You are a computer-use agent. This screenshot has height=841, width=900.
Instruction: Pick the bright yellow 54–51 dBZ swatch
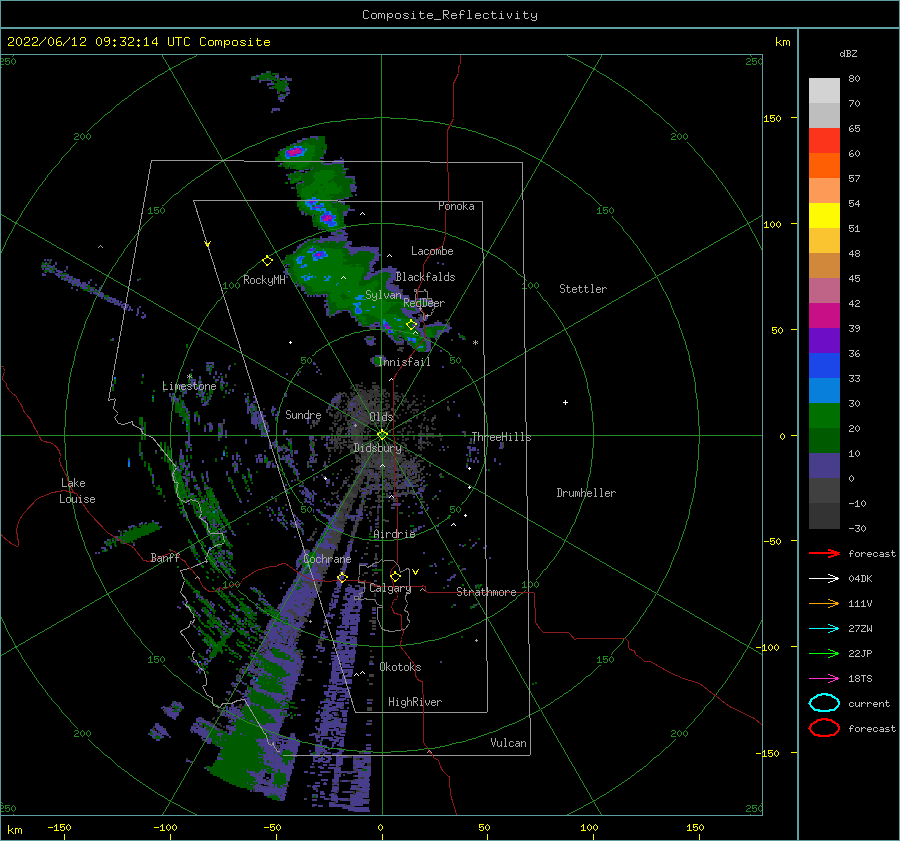824,216
